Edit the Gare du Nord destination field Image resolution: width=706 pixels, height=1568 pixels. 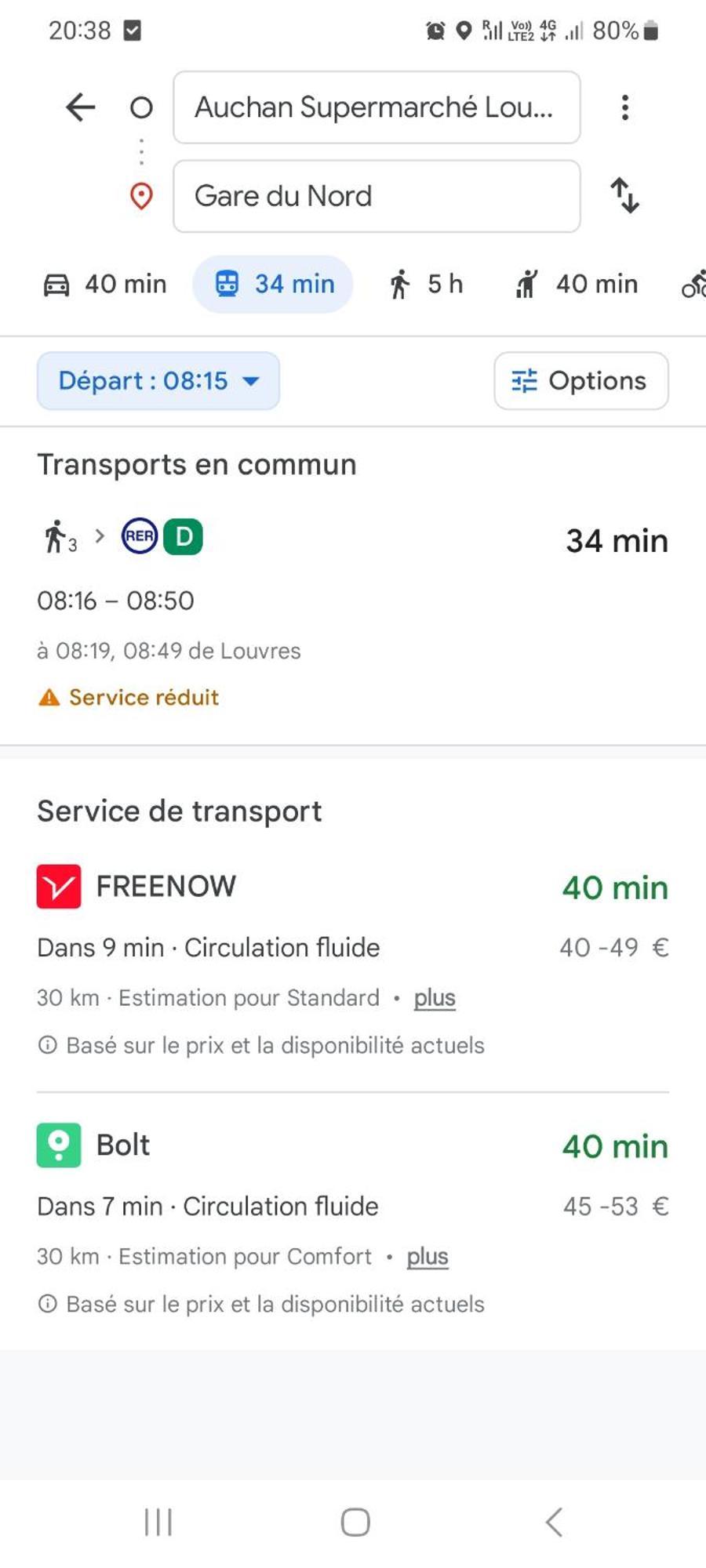coord(377,196)
